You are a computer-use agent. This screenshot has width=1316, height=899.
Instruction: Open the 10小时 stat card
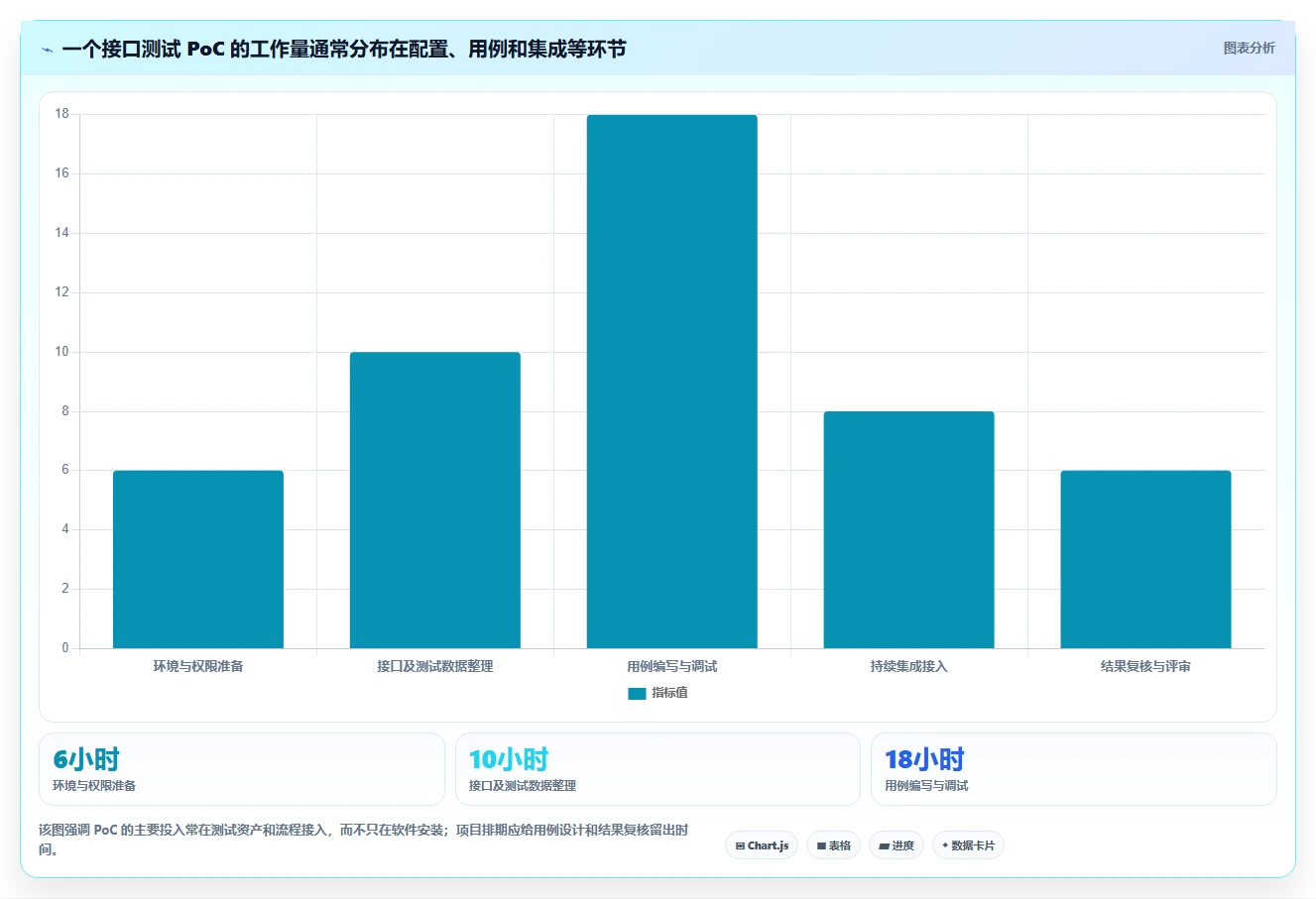[658, 769]
